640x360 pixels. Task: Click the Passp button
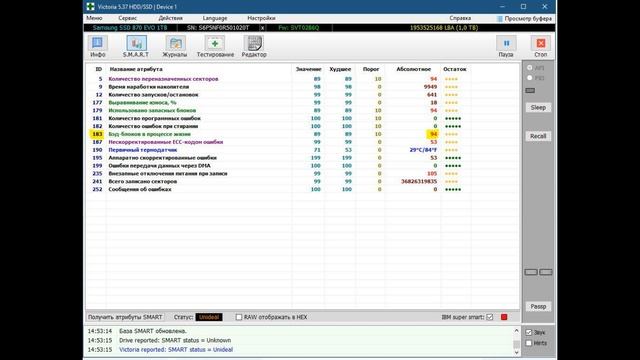538,307
